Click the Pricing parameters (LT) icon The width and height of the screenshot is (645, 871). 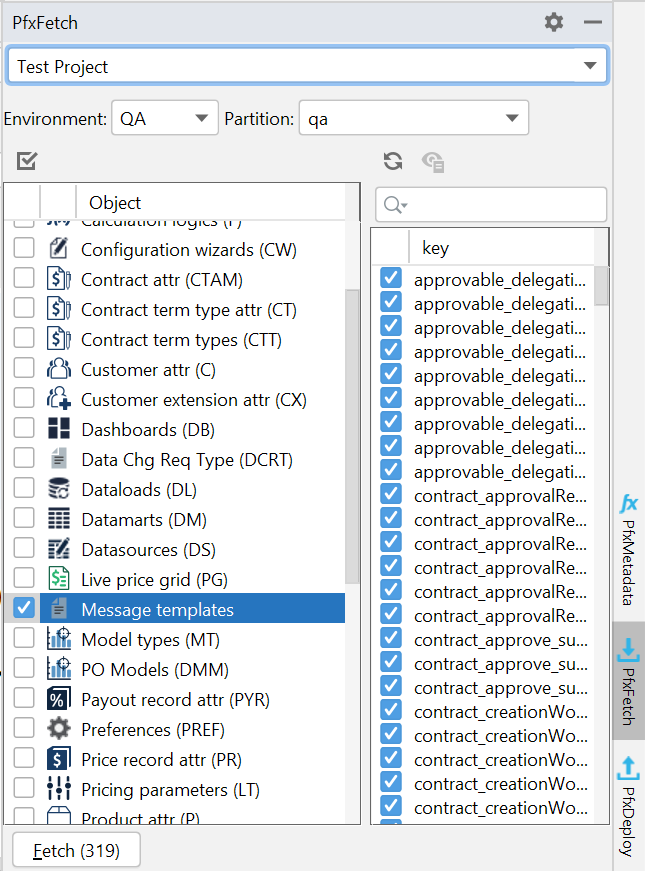click(x=58, y=789)
